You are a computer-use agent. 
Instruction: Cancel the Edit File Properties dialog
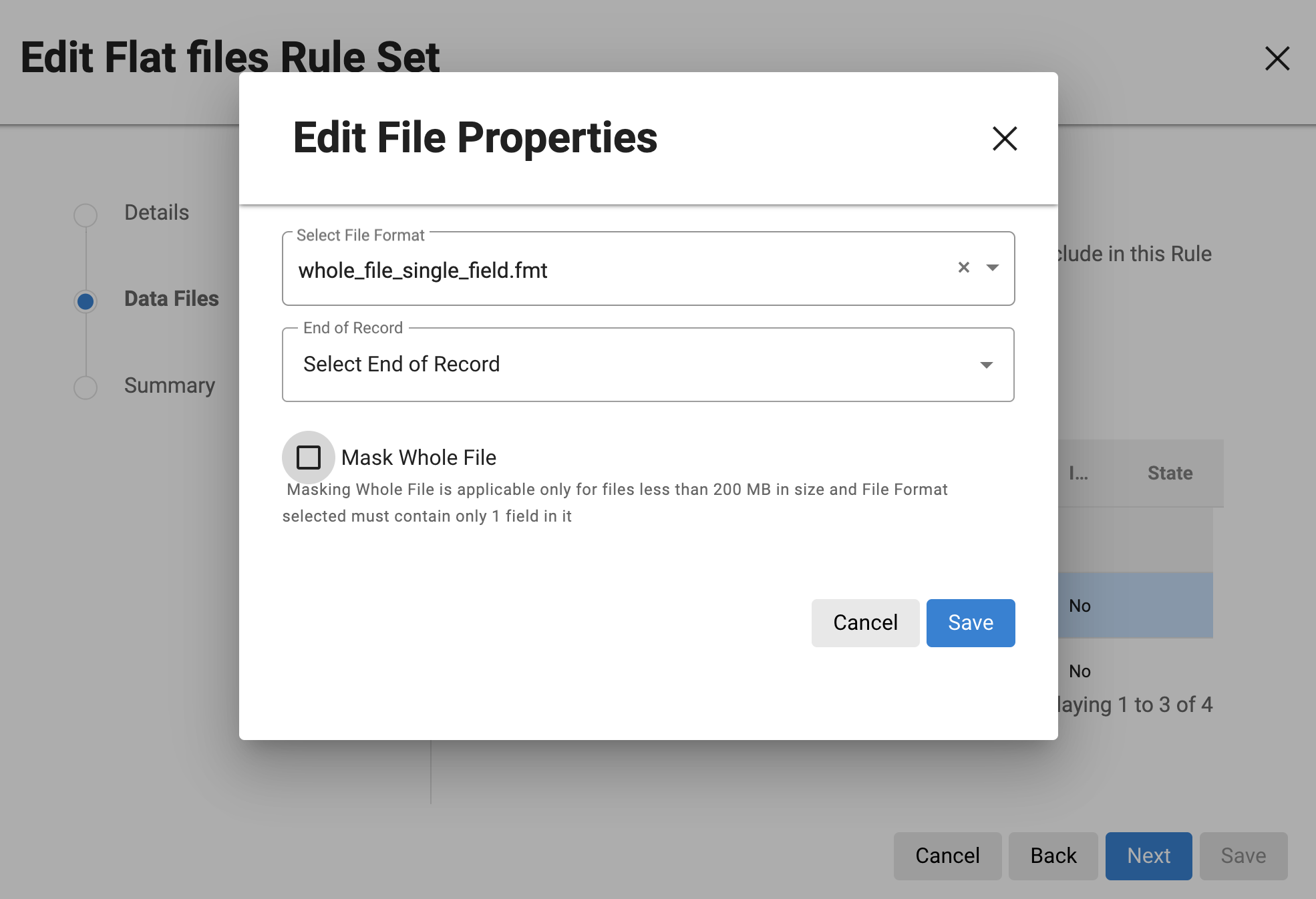pos(864,622)
